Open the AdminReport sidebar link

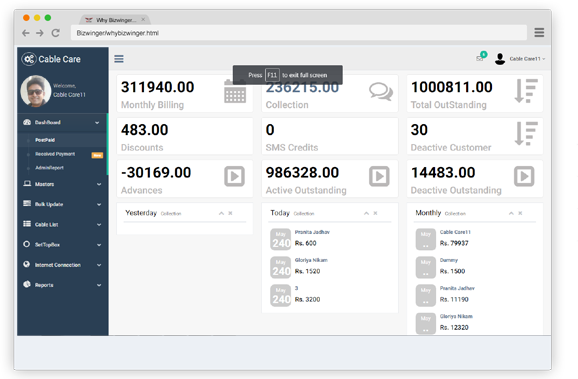(49, 168)
